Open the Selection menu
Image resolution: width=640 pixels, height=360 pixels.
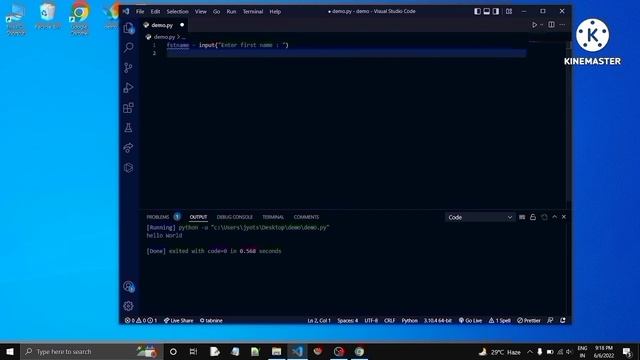pos(178,11)
